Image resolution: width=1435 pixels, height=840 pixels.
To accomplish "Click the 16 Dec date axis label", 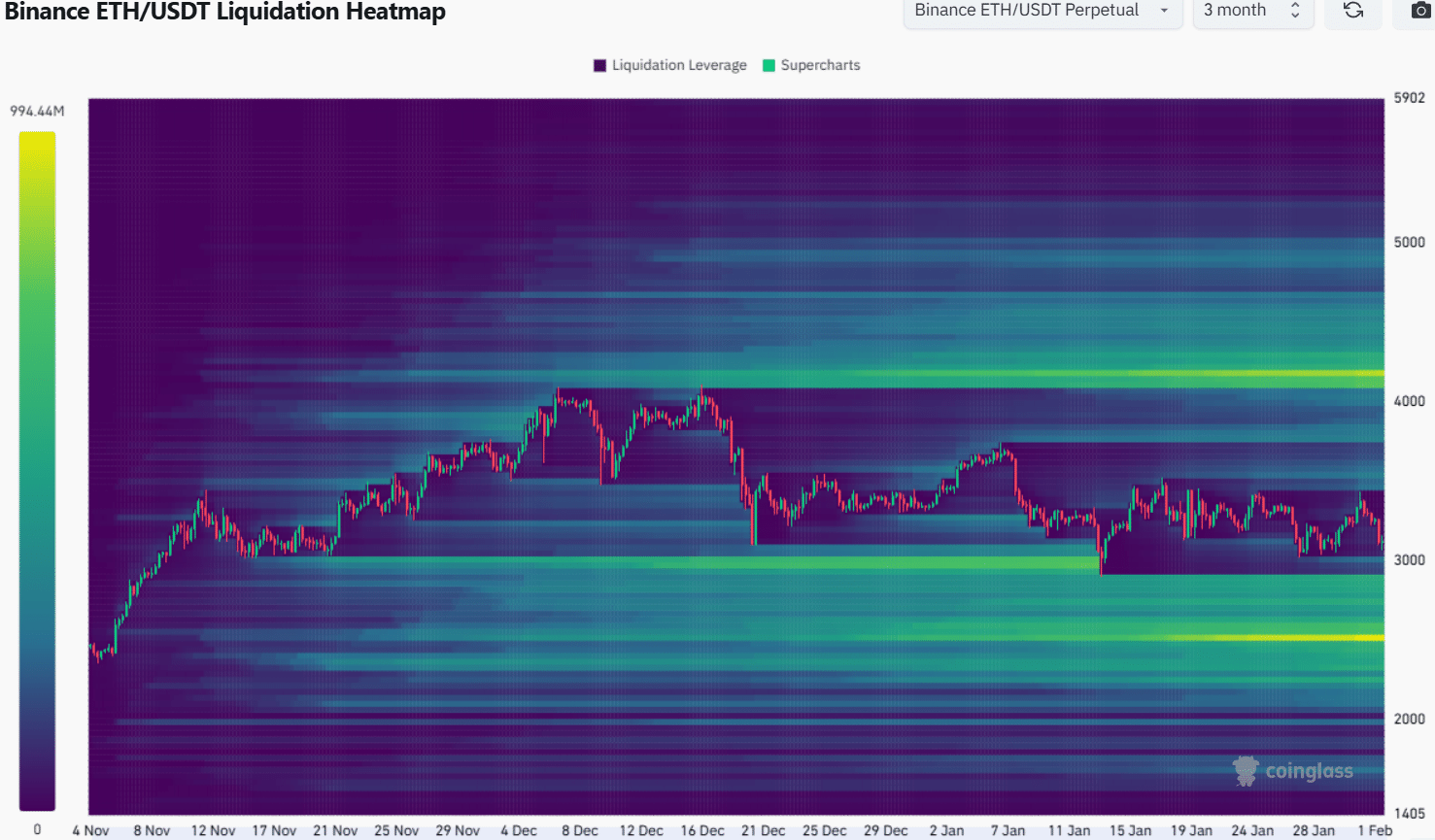I will [x=701, y=830].
